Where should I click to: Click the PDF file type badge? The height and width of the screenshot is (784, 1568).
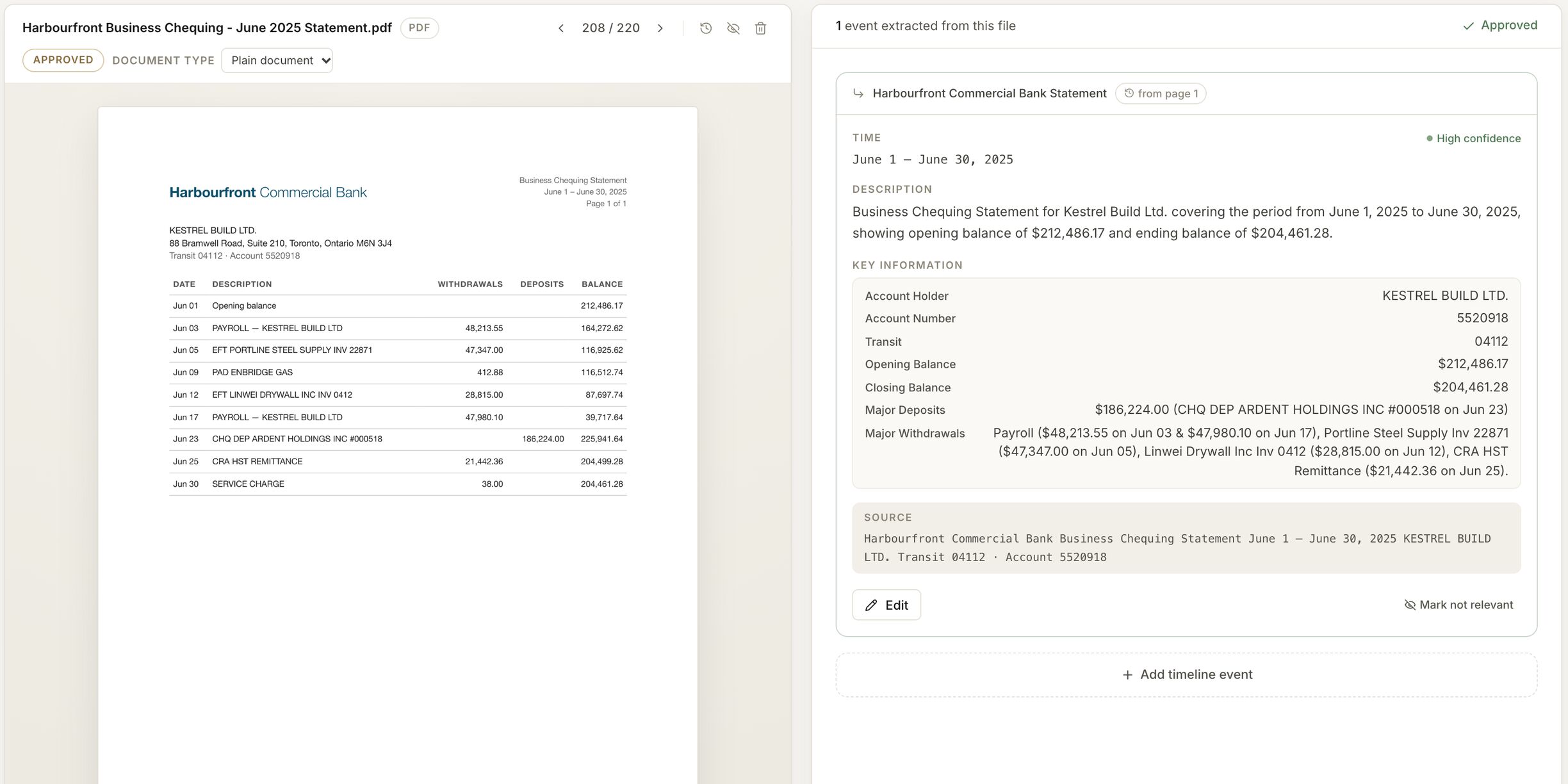click(x=420, y=28)
